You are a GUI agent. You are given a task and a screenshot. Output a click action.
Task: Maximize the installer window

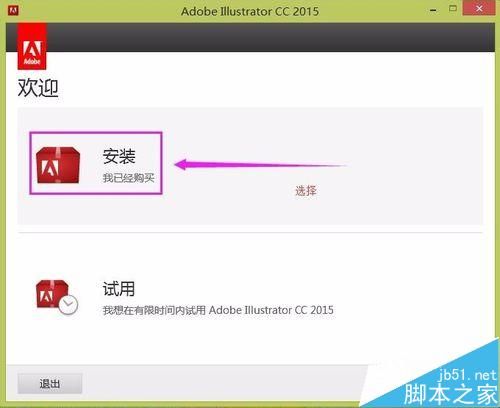[453, 9]
